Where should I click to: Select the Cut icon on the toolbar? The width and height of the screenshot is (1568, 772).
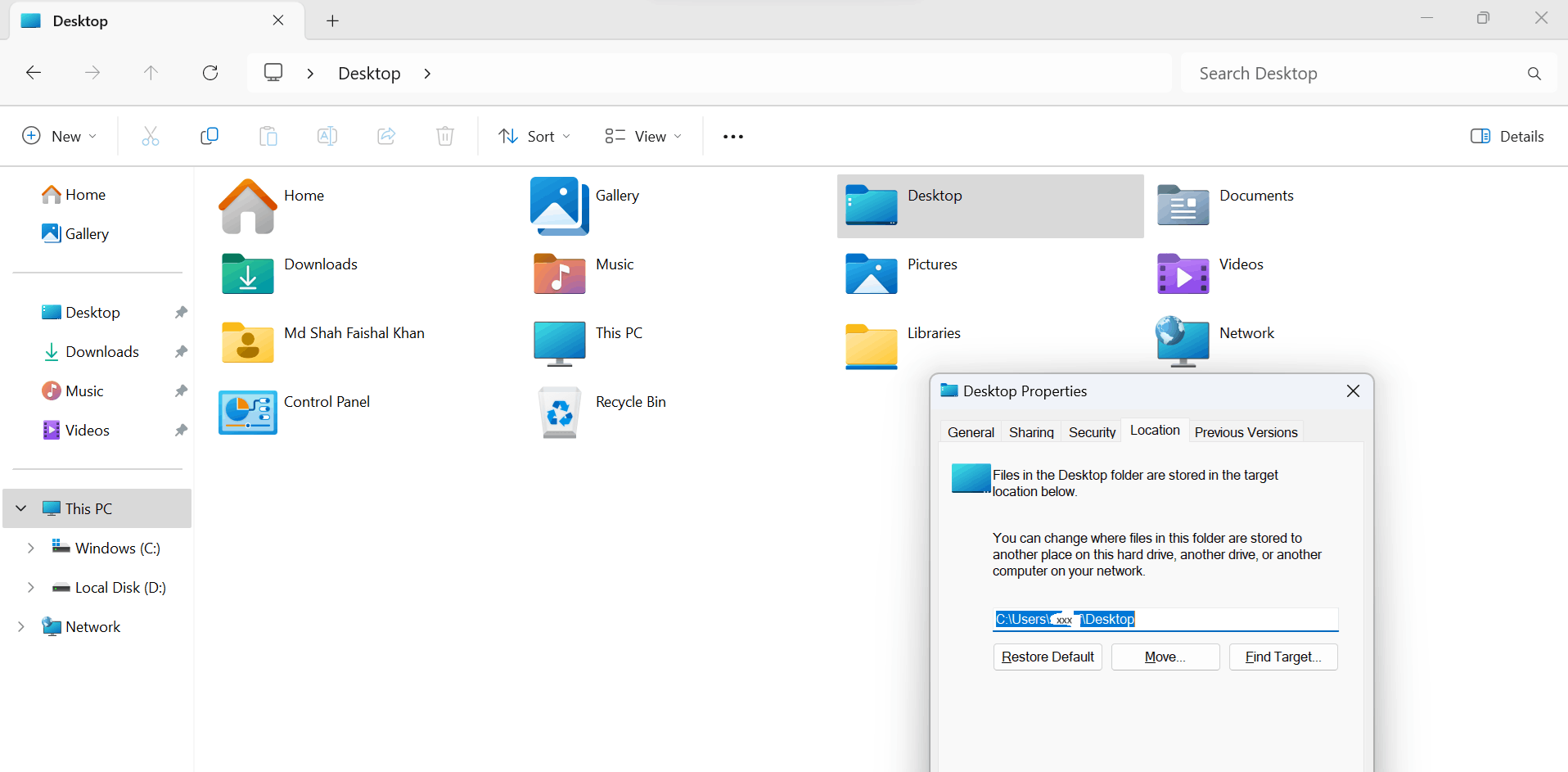(x=151, y=136)
